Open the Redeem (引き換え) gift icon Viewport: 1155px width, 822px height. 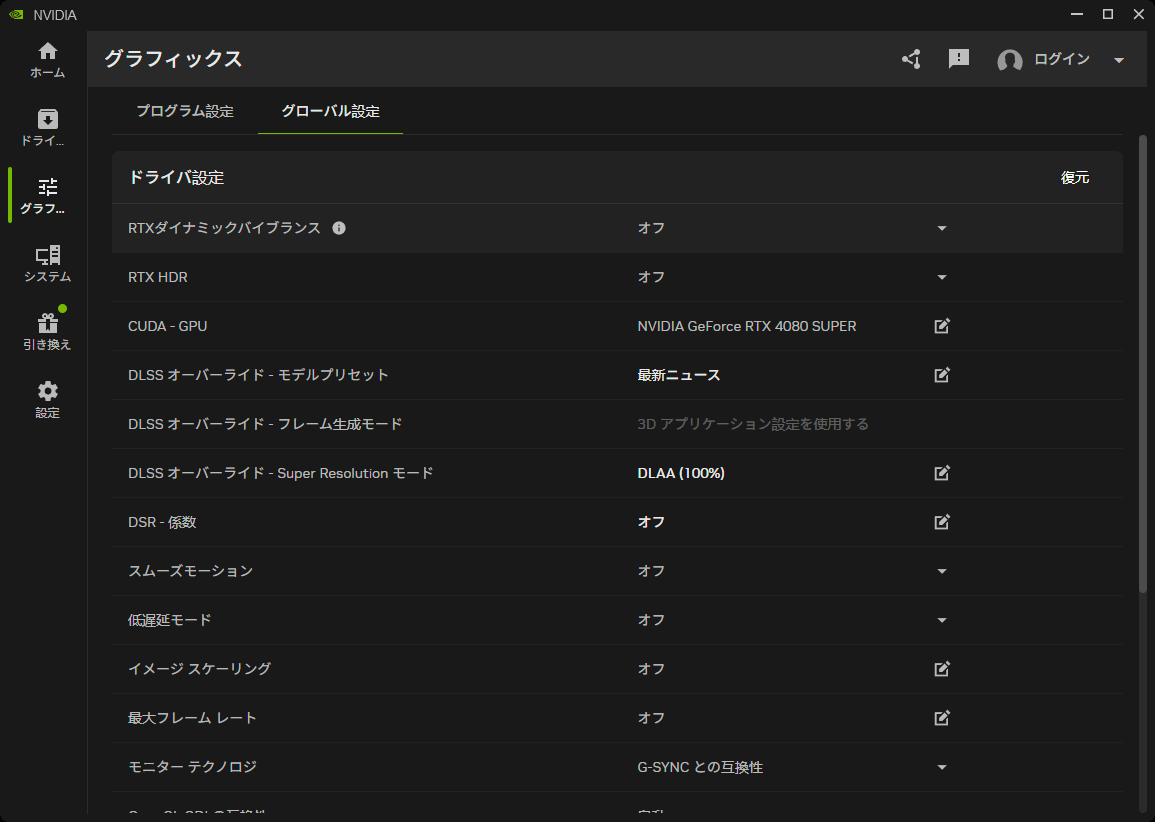click(x=47, y=331)
